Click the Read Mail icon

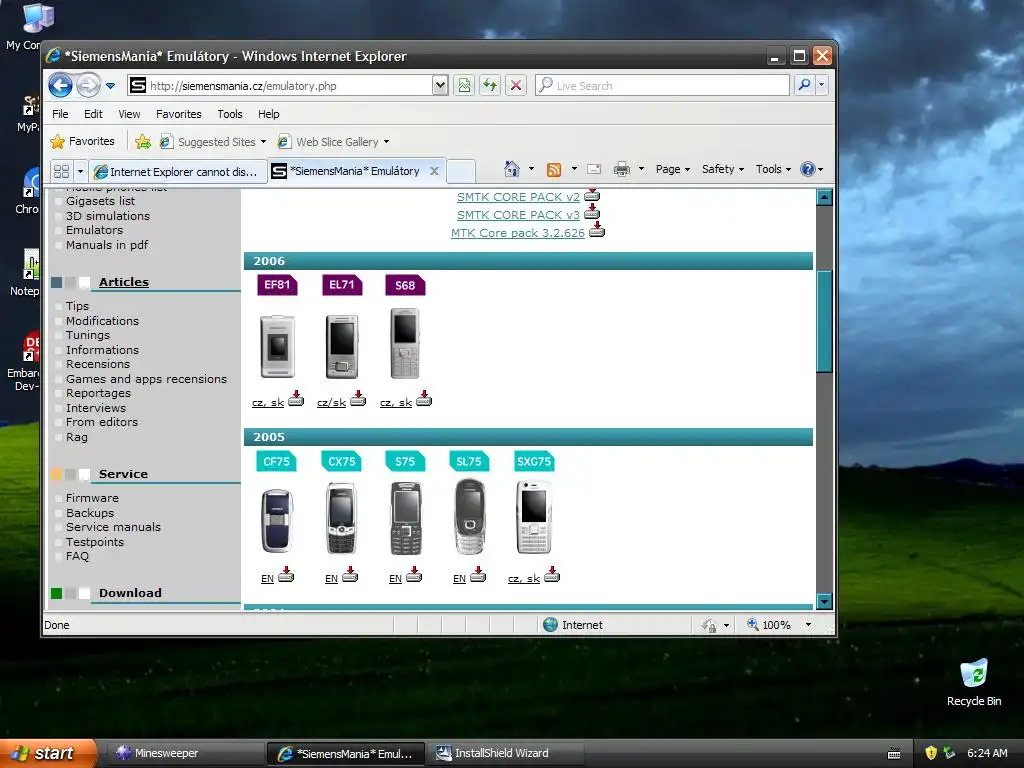(x=594, y=169)
